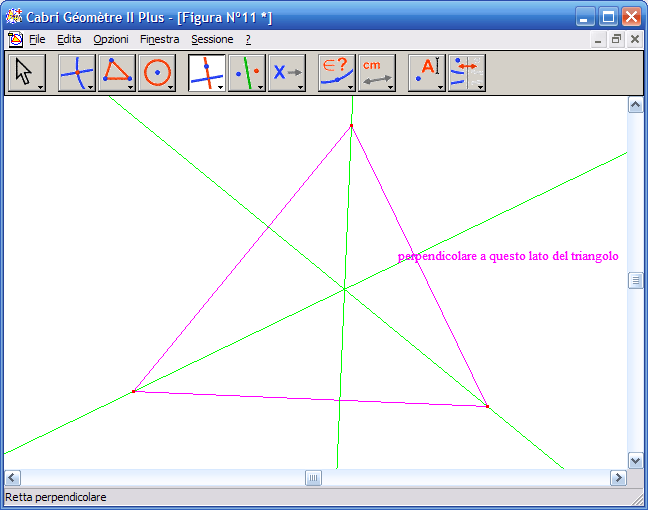
Task: Open the Finestra menu
Action: (x=160, y=39)
